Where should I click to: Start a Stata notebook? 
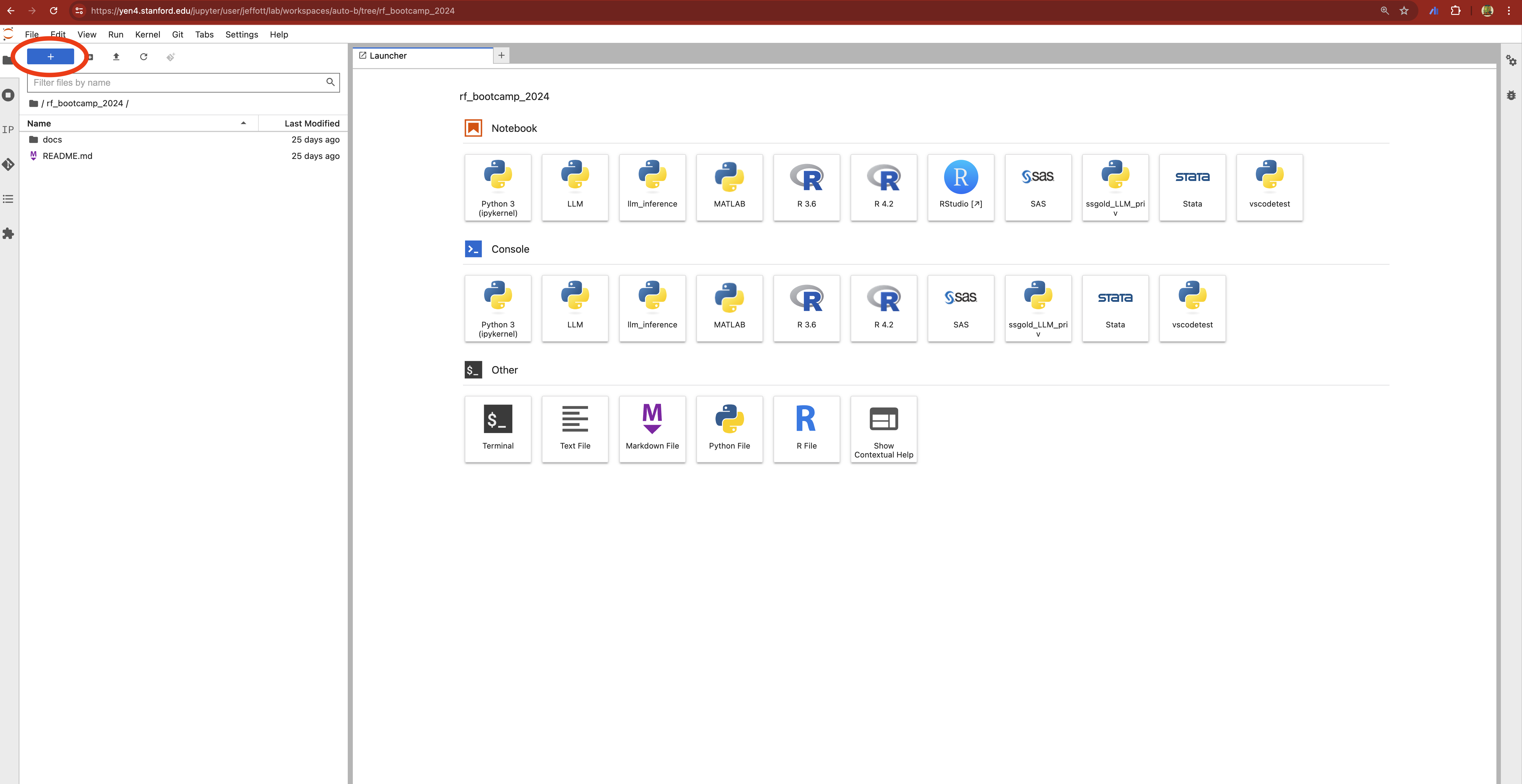coord(1192,187)
